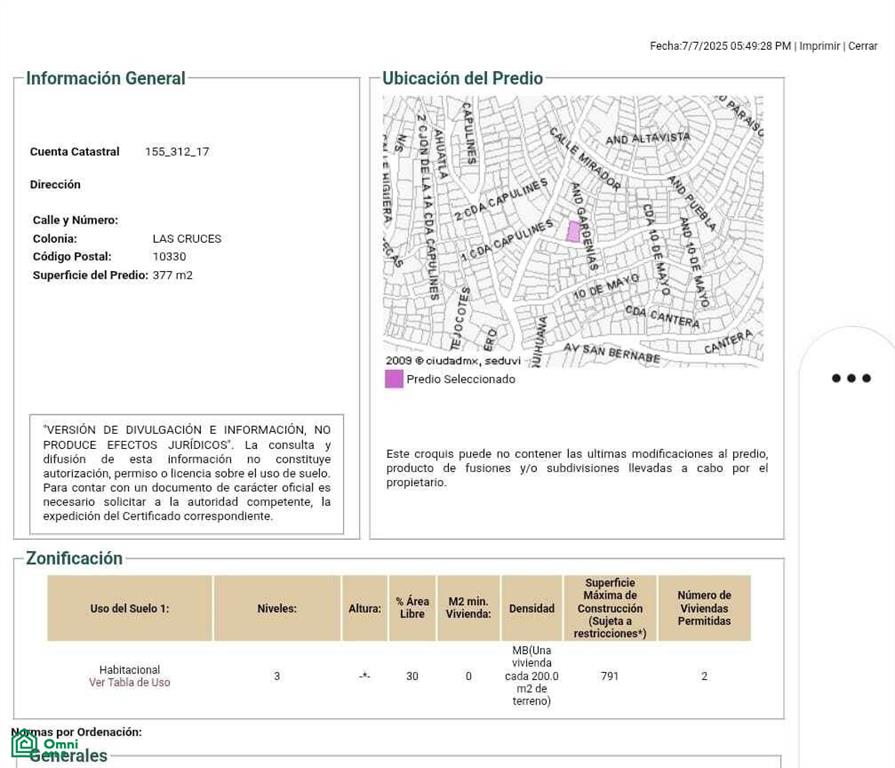Click the Código Postal value 10330
Screen dimensions: 895x768
[x=169, y=257]
